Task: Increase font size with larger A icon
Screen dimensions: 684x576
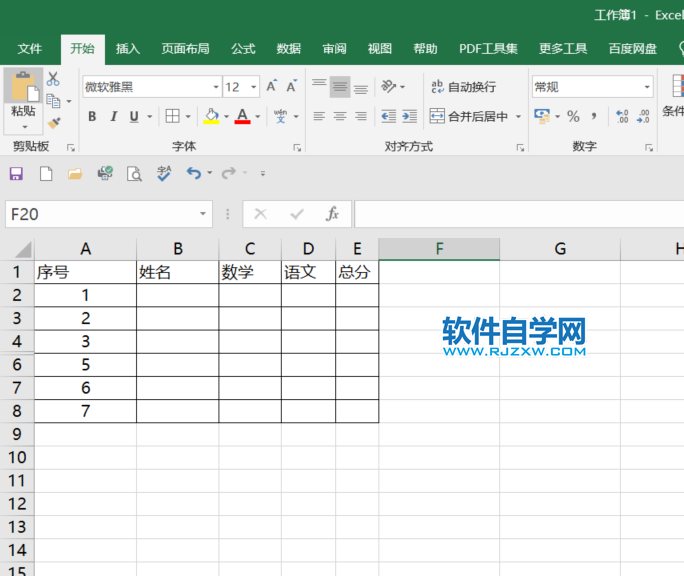Action: [x=271, y=86]
